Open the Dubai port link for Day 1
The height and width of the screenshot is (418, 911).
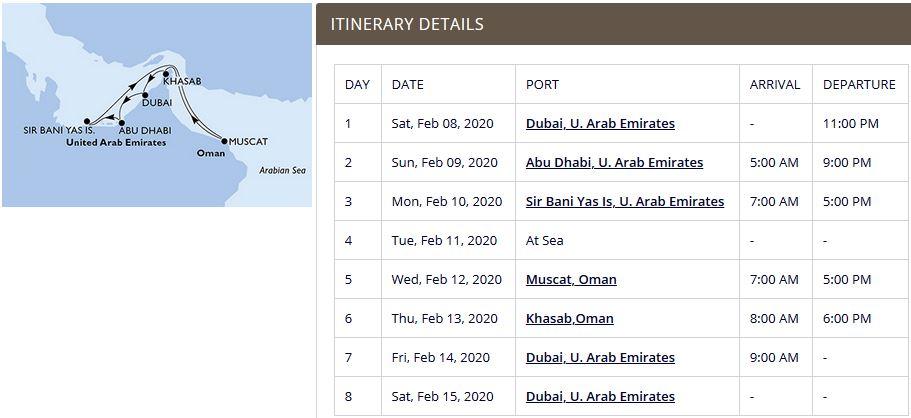click(600, 124)
